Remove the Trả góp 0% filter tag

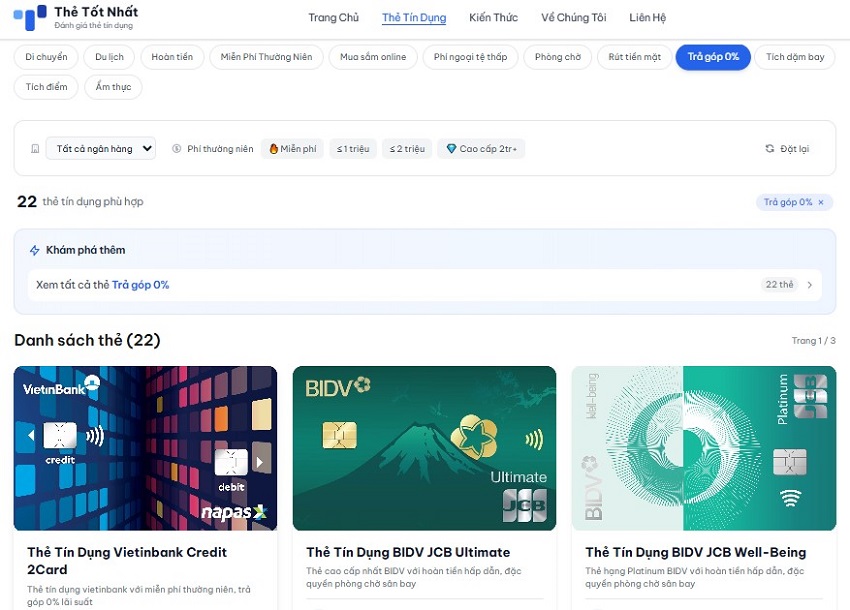(821, 202)
